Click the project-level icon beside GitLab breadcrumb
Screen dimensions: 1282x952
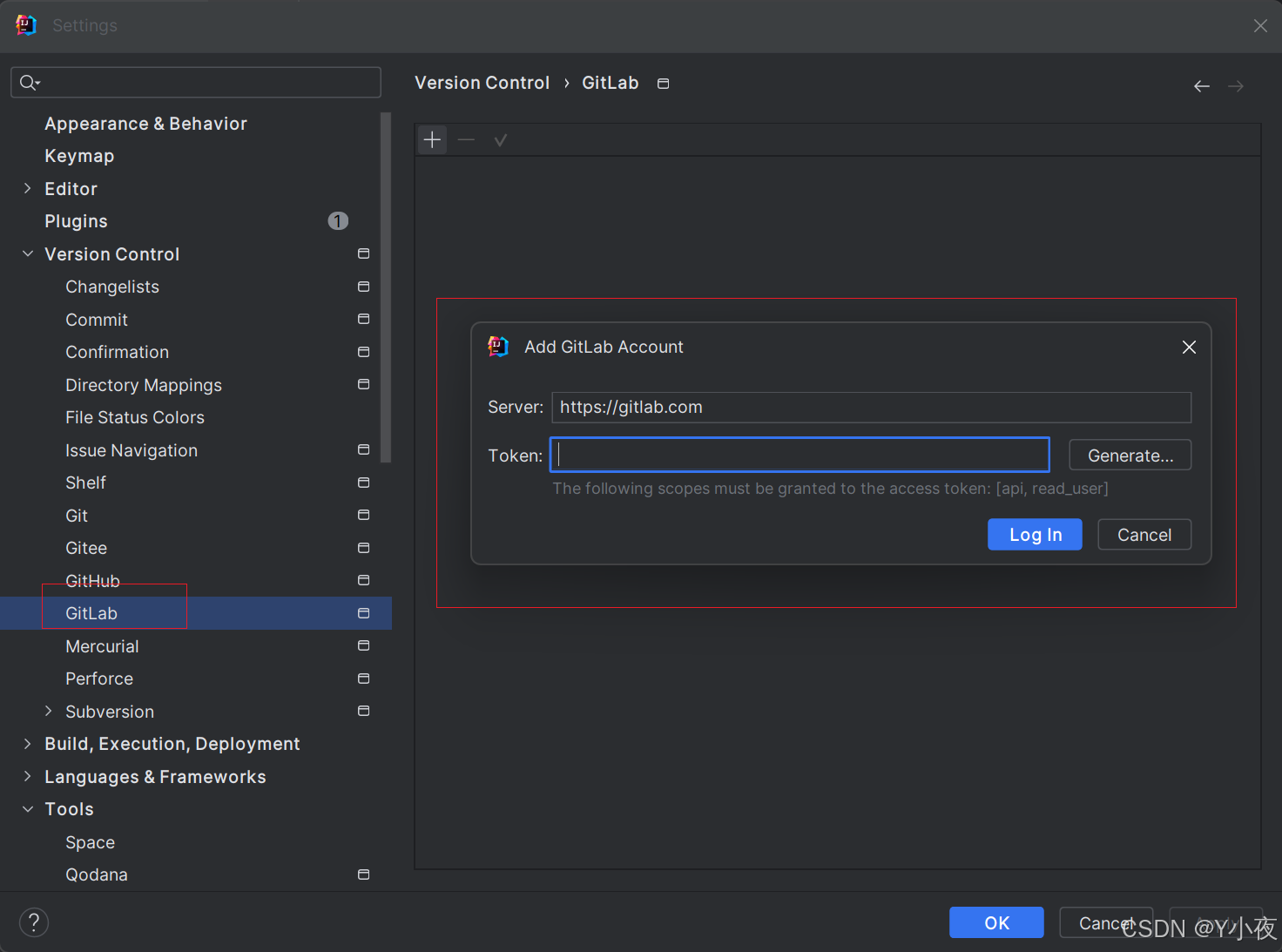coord(663,84)
